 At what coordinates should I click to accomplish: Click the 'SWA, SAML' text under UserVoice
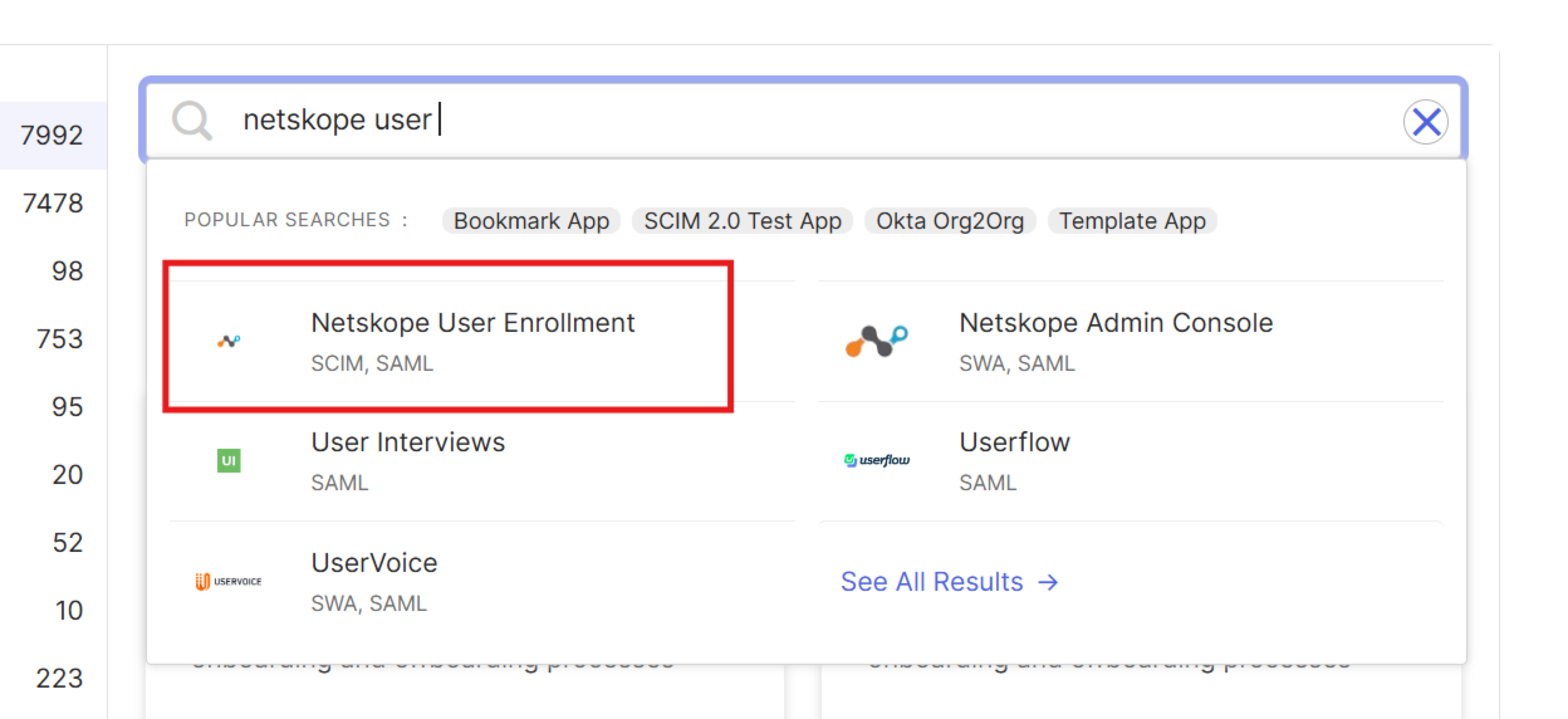coord(369,603)
